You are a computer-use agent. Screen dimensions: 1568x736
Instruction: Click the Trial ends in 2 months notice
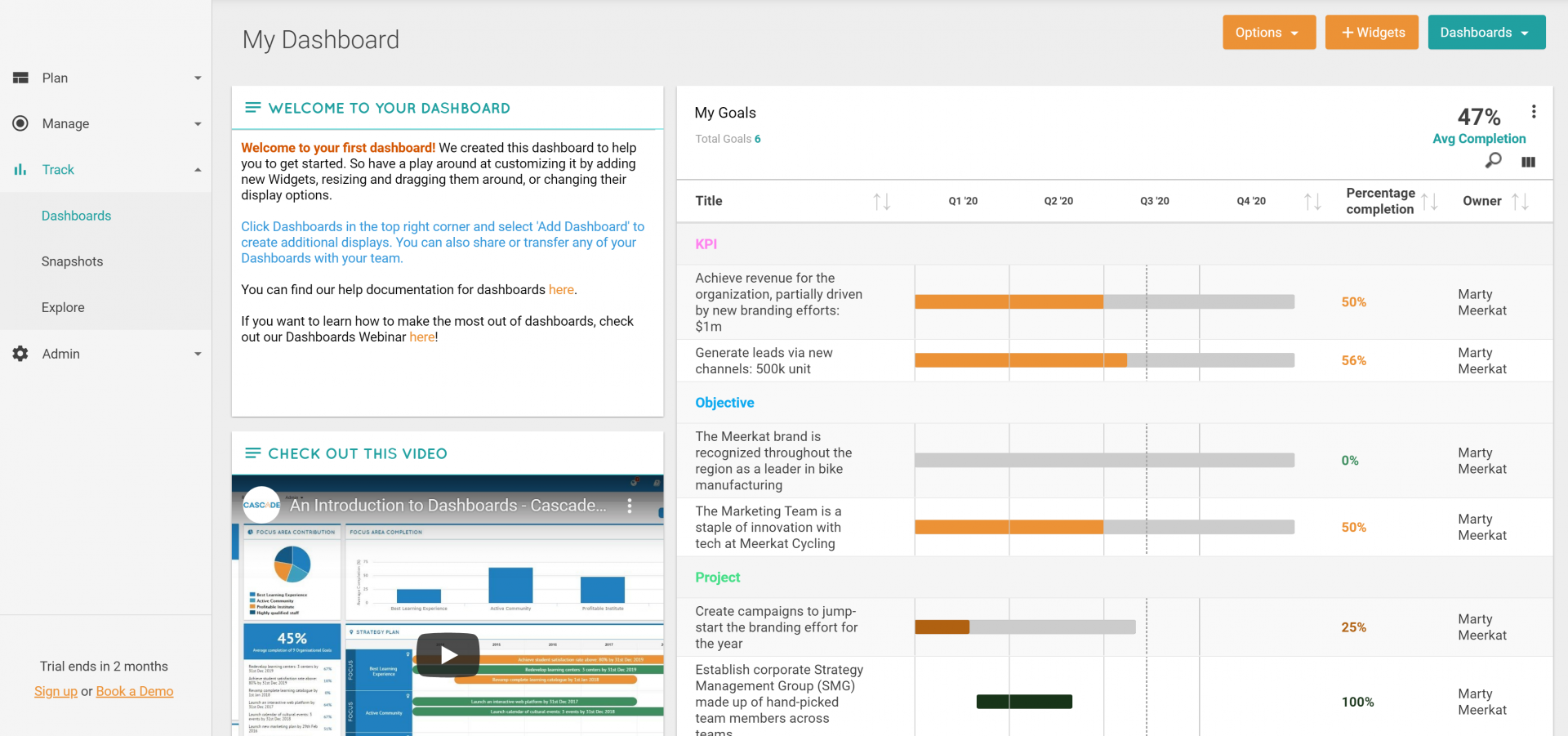click(x=104, y=667)
